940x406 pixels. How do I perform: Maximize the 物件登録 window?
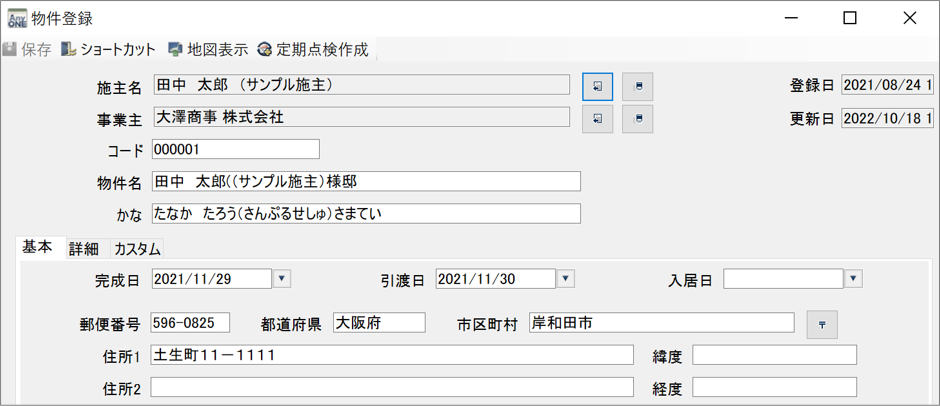(x=849, y=18)
